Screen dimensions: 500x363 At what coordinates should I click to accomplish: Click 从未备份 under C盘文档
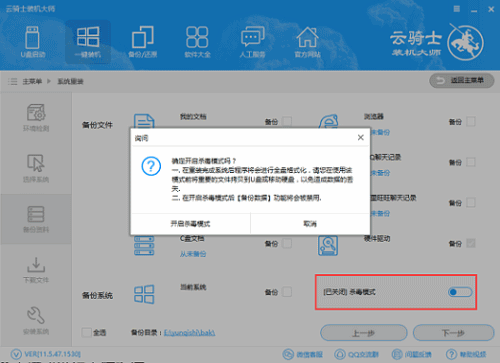click(193, 254)
